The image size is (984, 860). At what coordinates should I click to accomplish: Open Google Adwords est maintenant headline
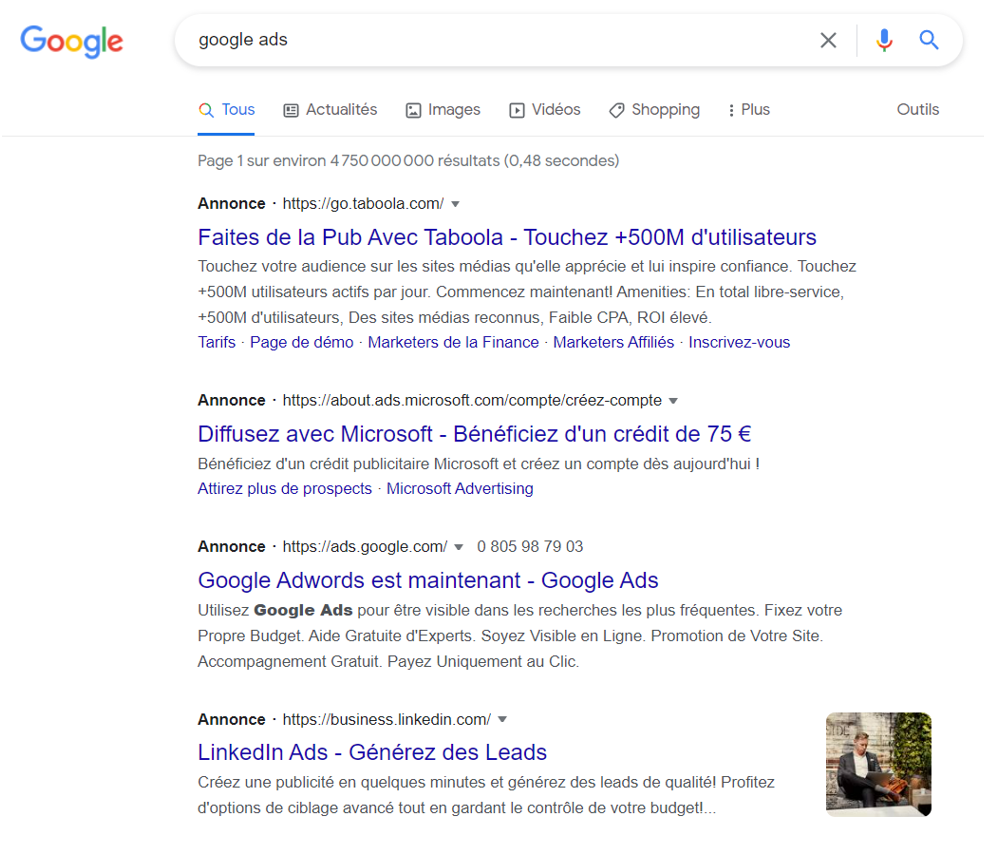pyautogui.click(x=428, y=580)
